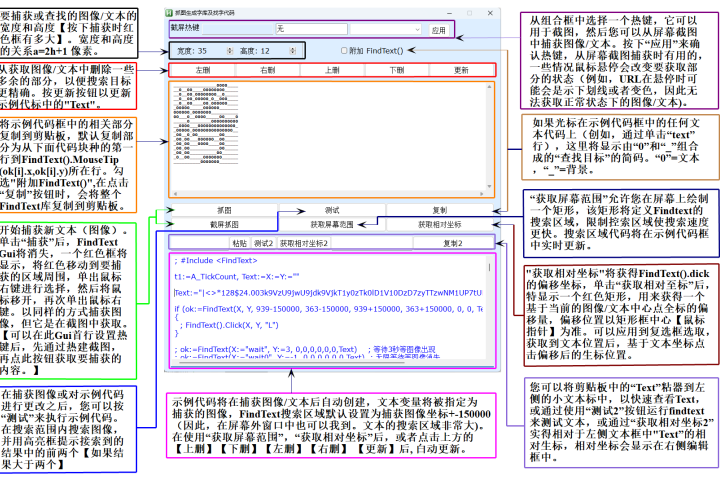Click the preview scrollbar up arrow

(x=489, y=87)
